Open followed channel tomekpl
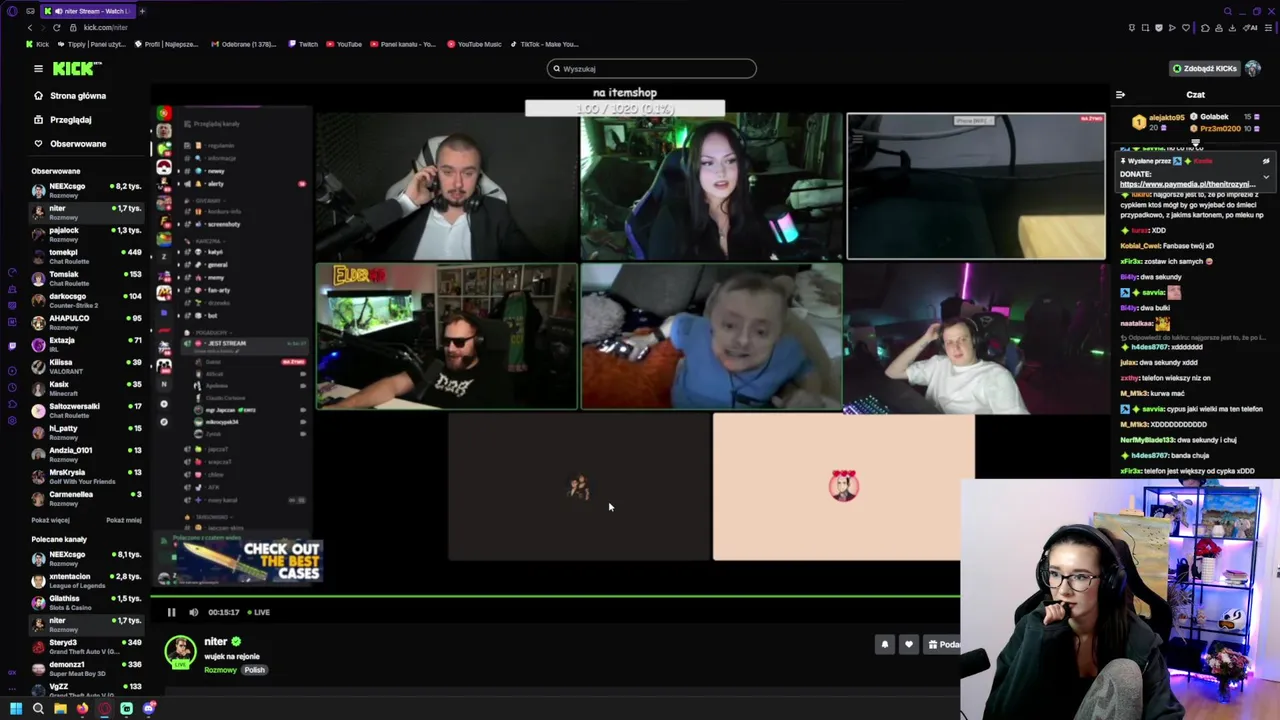The image size is (1280, 720). tap(87, 256)
